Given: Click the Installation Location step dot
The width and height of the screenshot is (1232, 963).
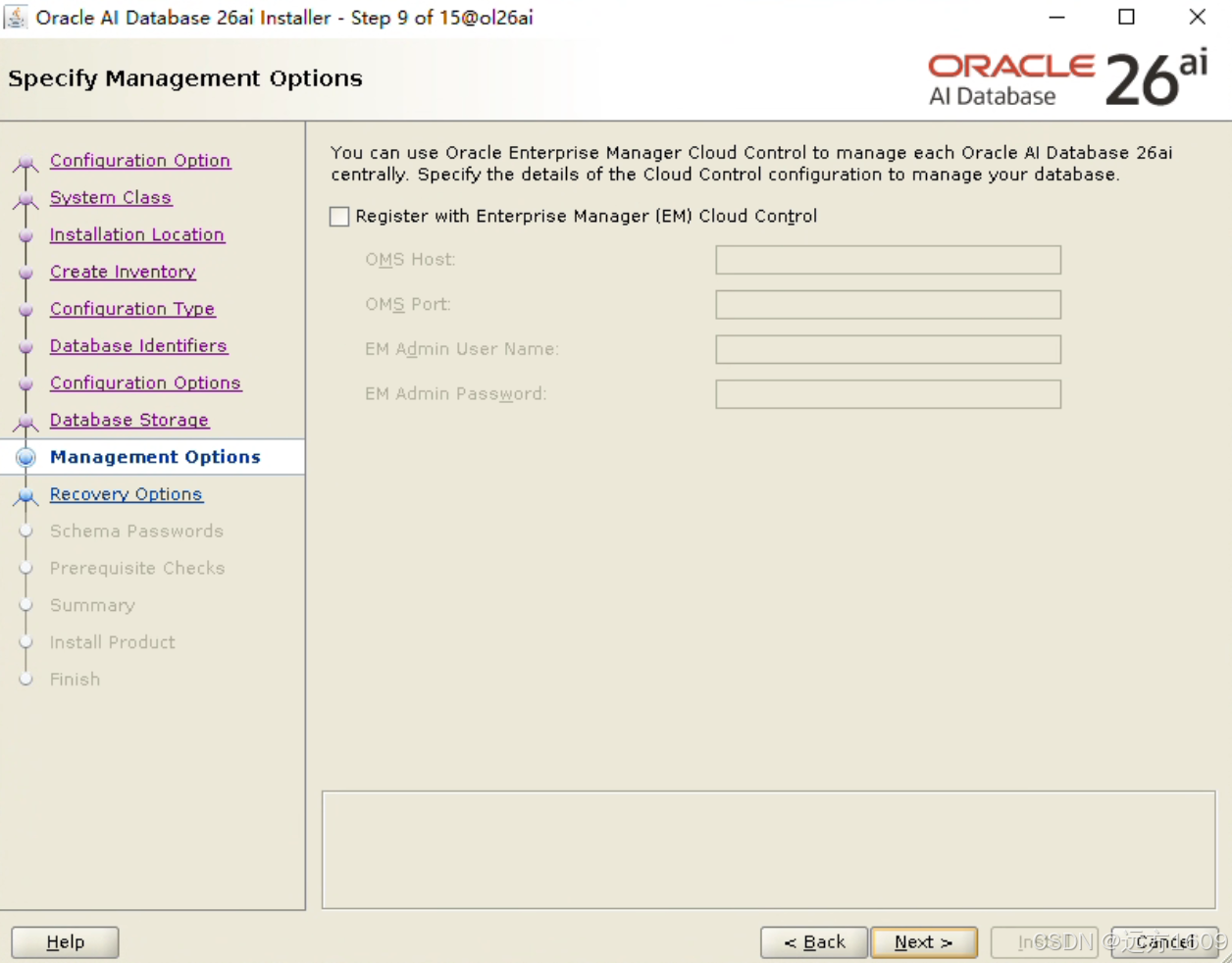Looking at the screenshot, I should pos(26,236).
